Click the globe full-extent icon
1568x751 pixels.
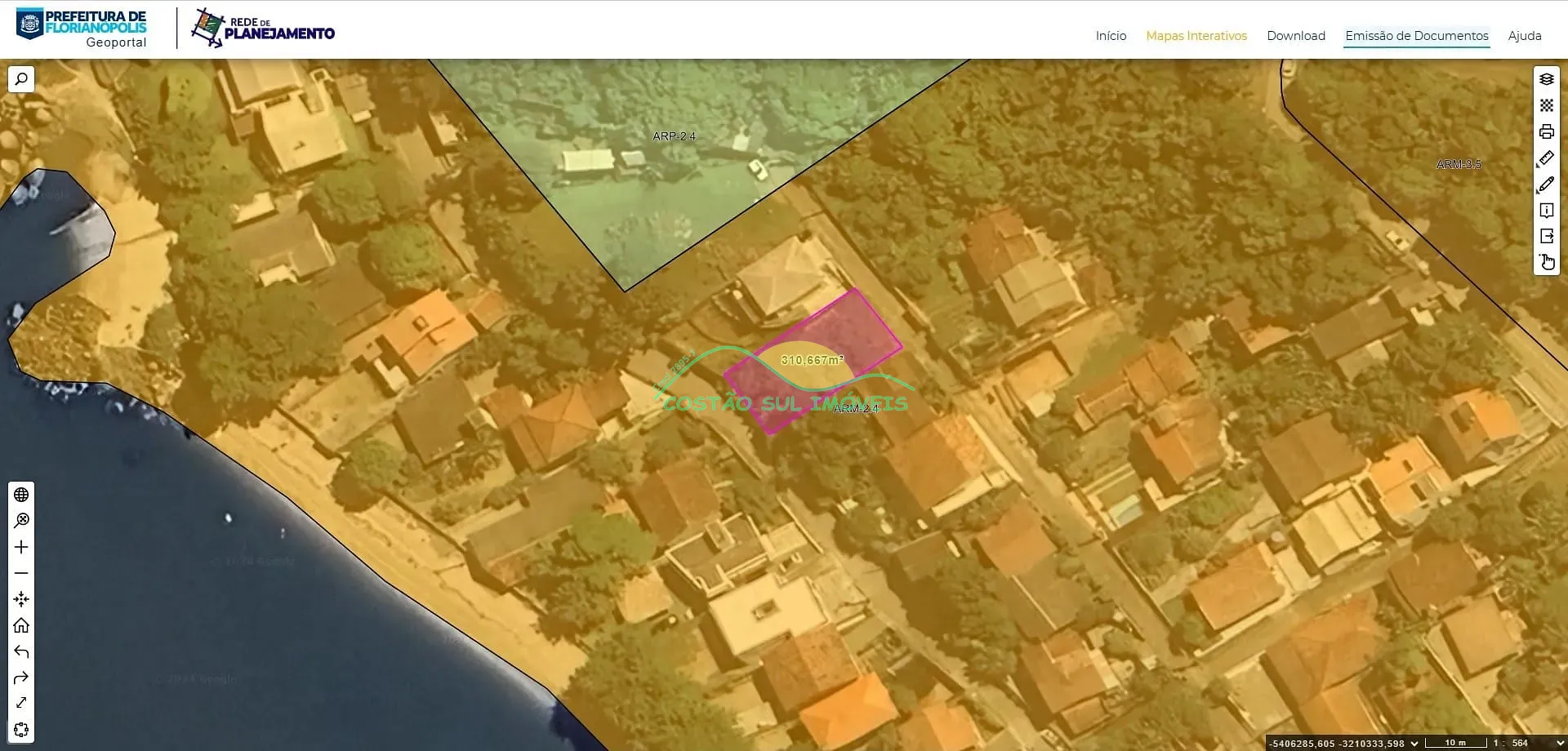21,495
